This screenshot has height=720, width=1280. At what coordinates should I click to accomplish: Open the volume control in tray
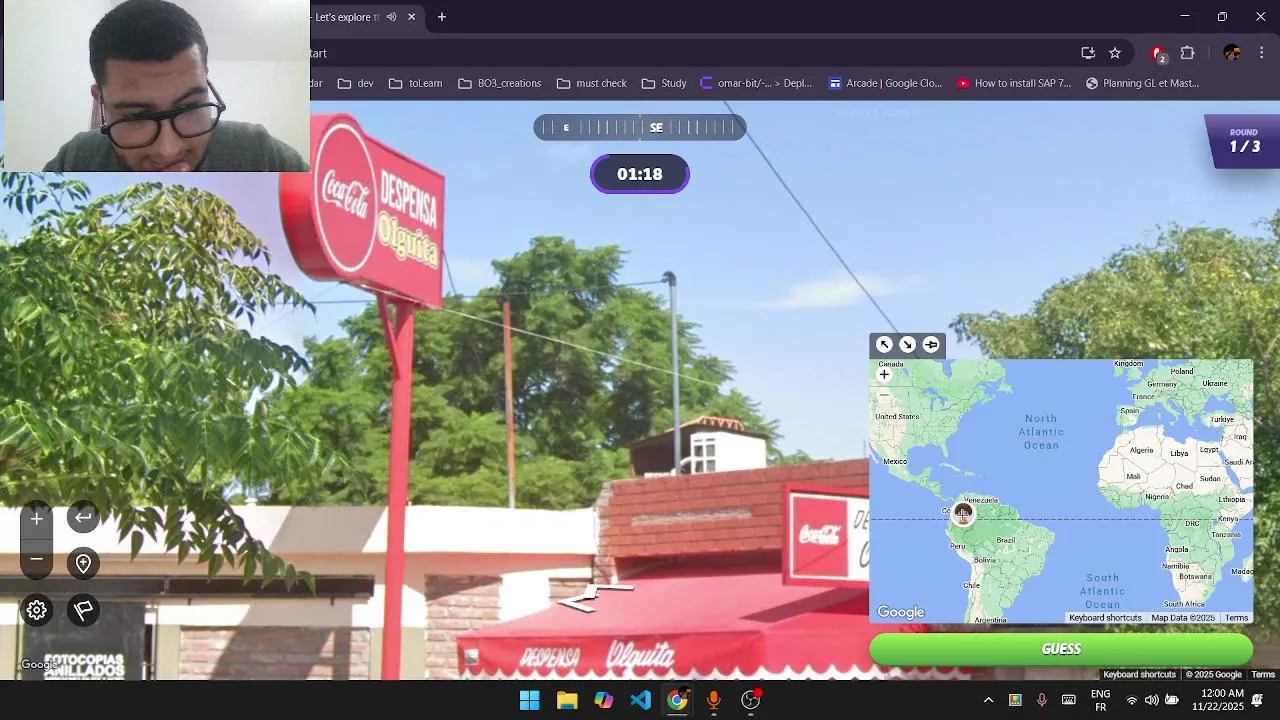tap(1151, 700)
